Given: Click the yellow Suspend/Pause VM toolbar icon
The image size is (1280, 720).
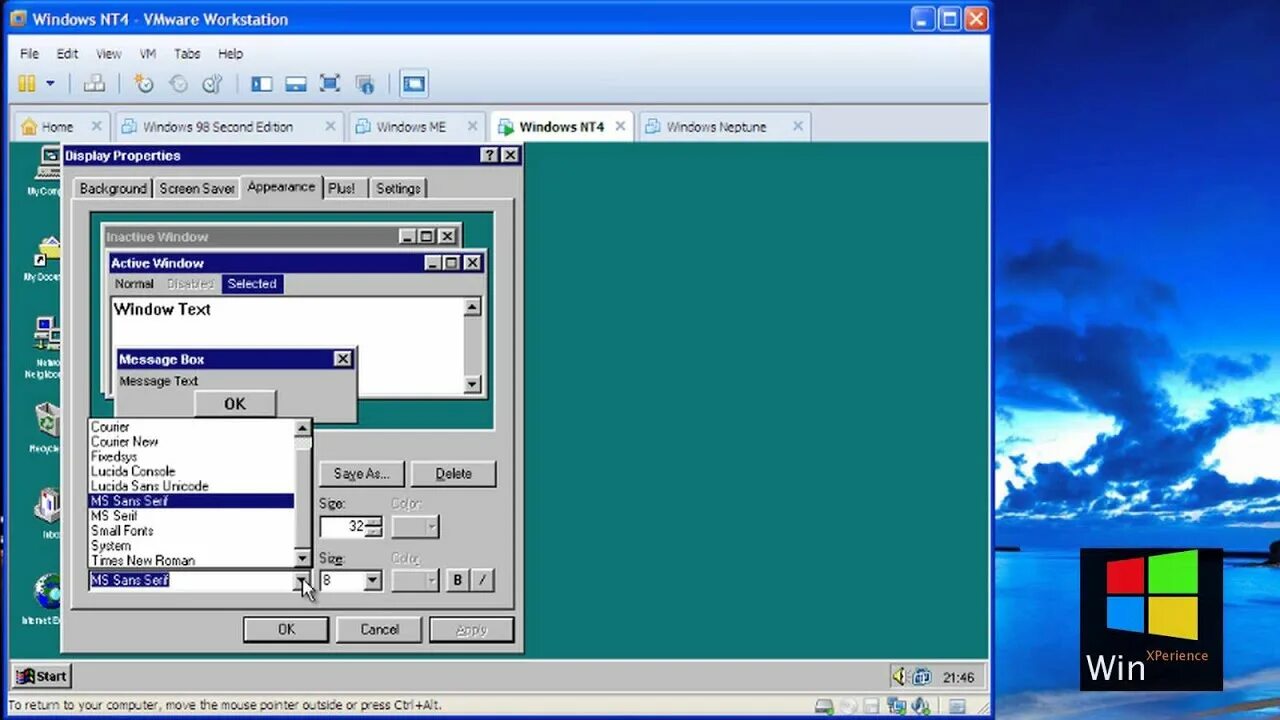Looking at the screenshot, I should 27,84.
